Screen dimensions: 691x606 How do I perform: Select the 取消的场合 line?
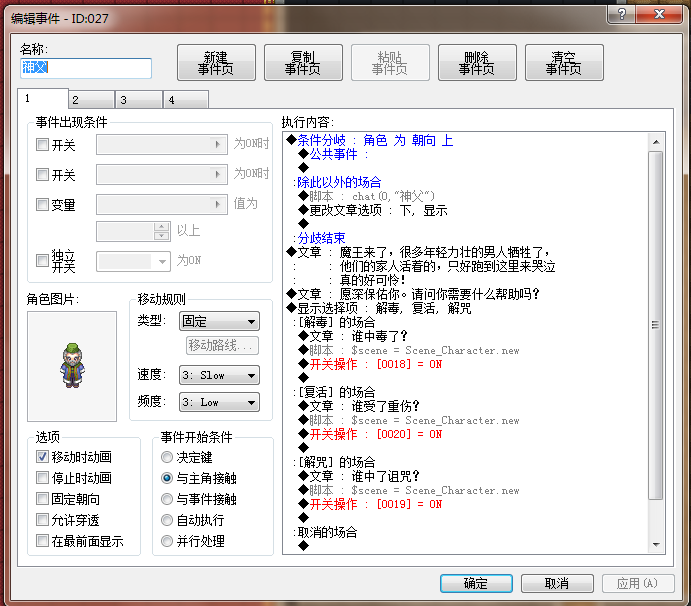(325, 532)
